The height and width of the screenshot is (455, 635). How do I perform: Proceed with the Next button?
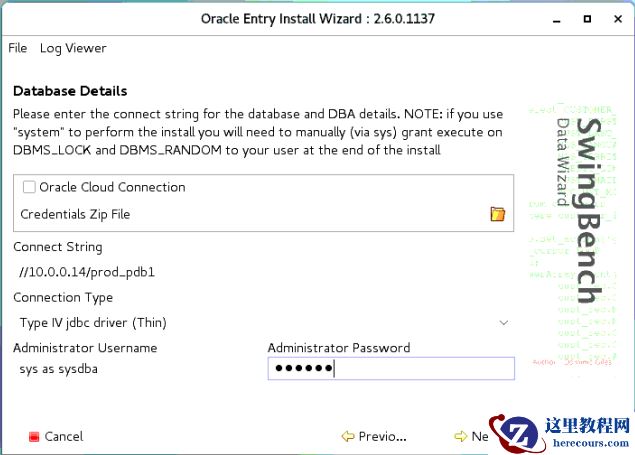click(471, 436)
